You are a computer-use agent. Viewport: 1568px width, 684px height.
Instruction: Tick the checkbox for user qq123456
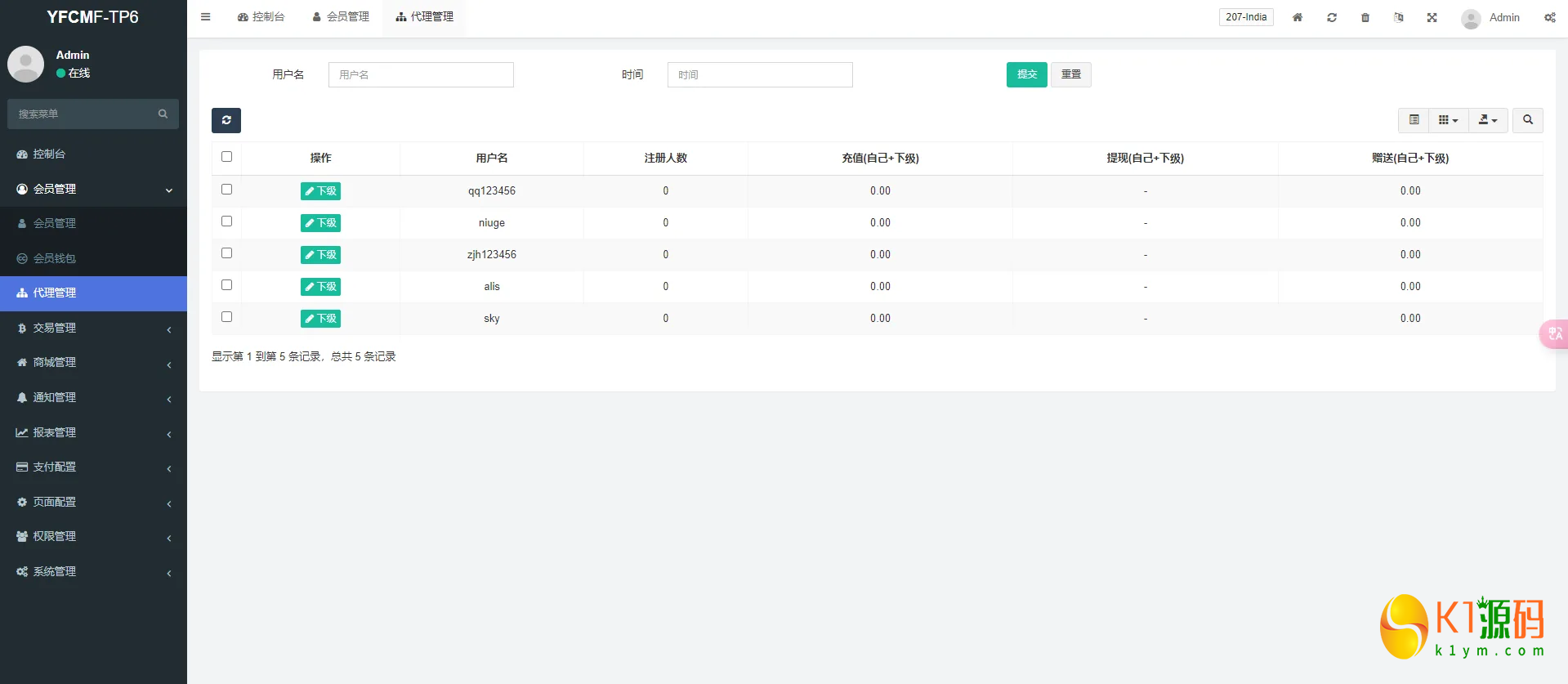coord(226,190)
